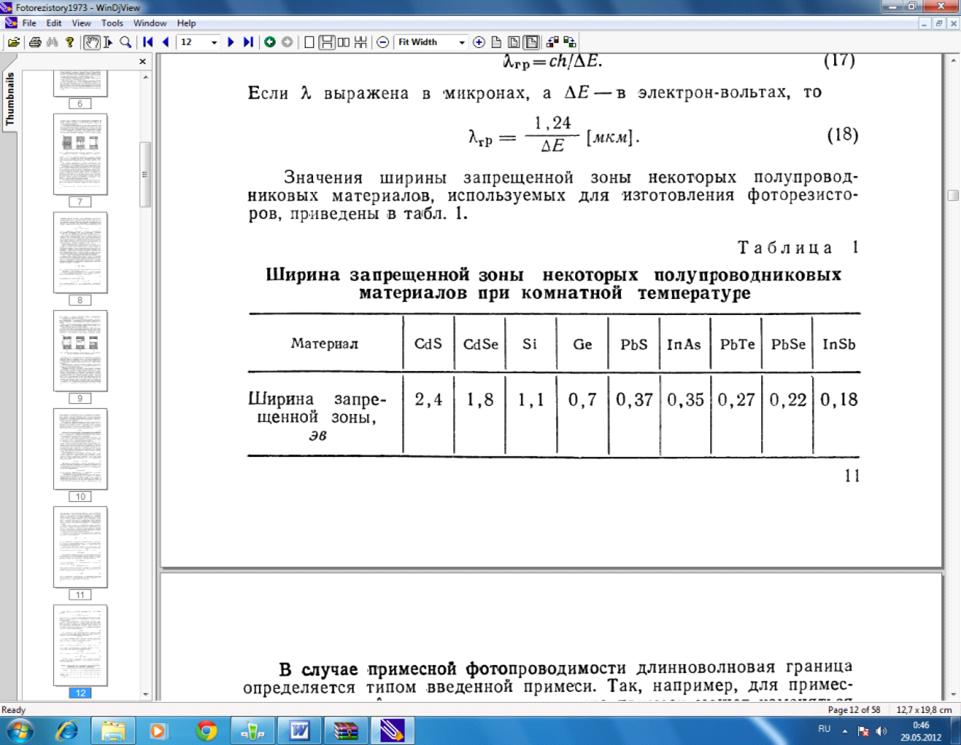This screenshot has width=961, height=745.
Task: Close the thumbnails panel with X
Action: (x=143, y=62)
